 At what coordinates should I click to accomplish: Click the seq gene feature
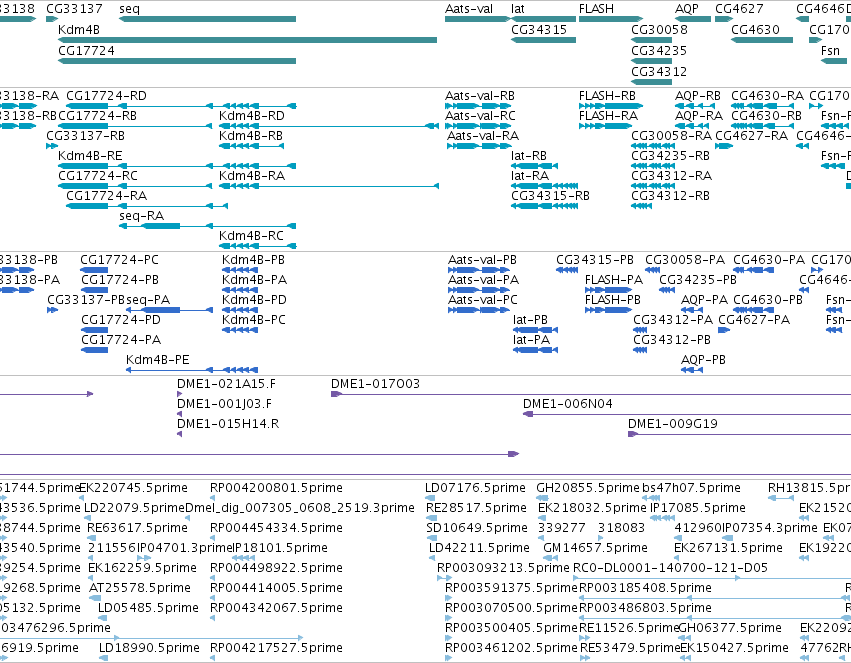tap(207, 19)
